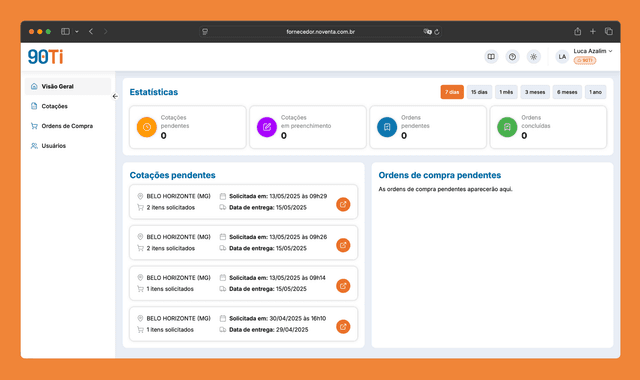
Task: Switch statistics period to 1 mês
Action: (506, 92)
